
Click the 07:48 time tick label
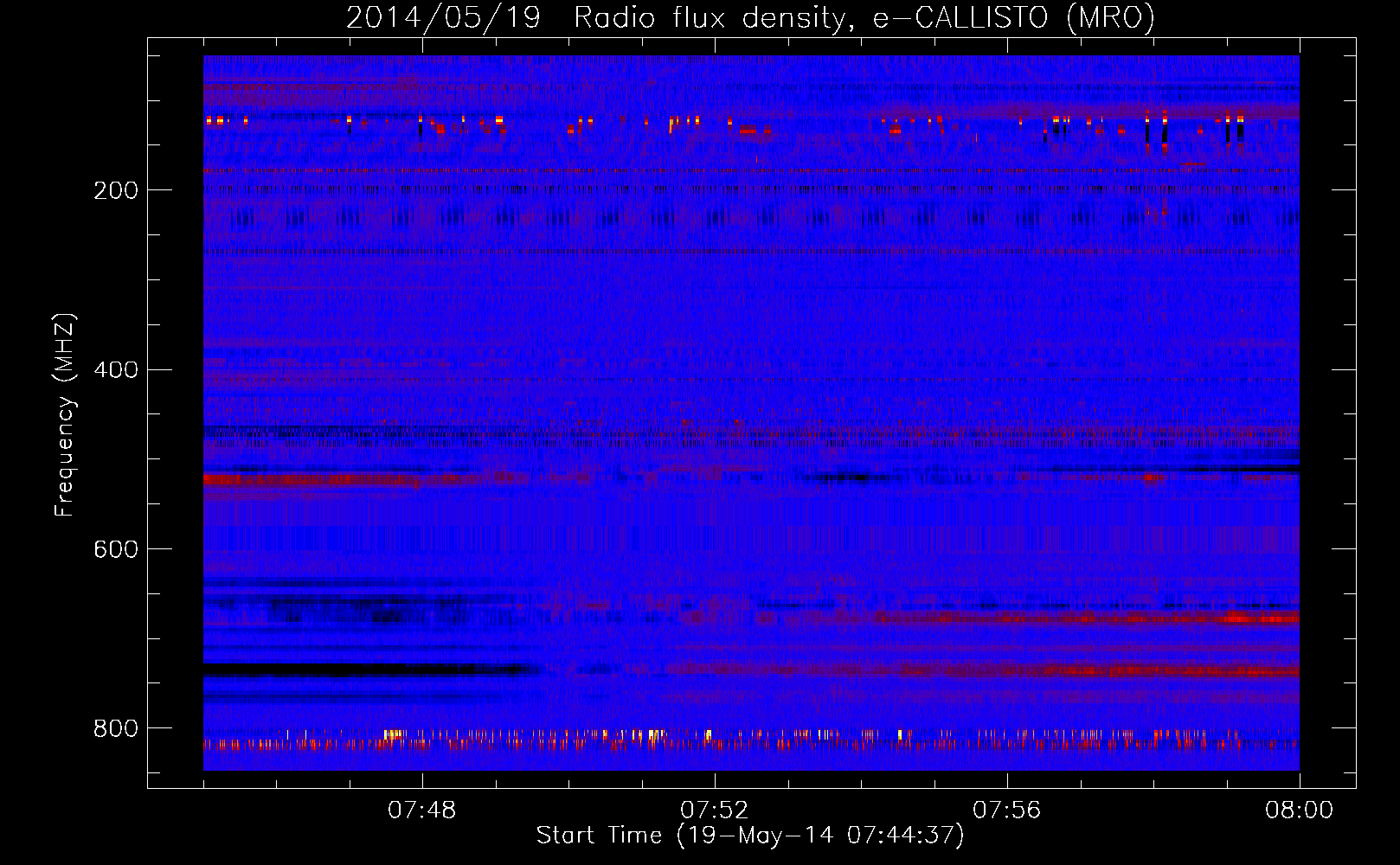[422, 811]
